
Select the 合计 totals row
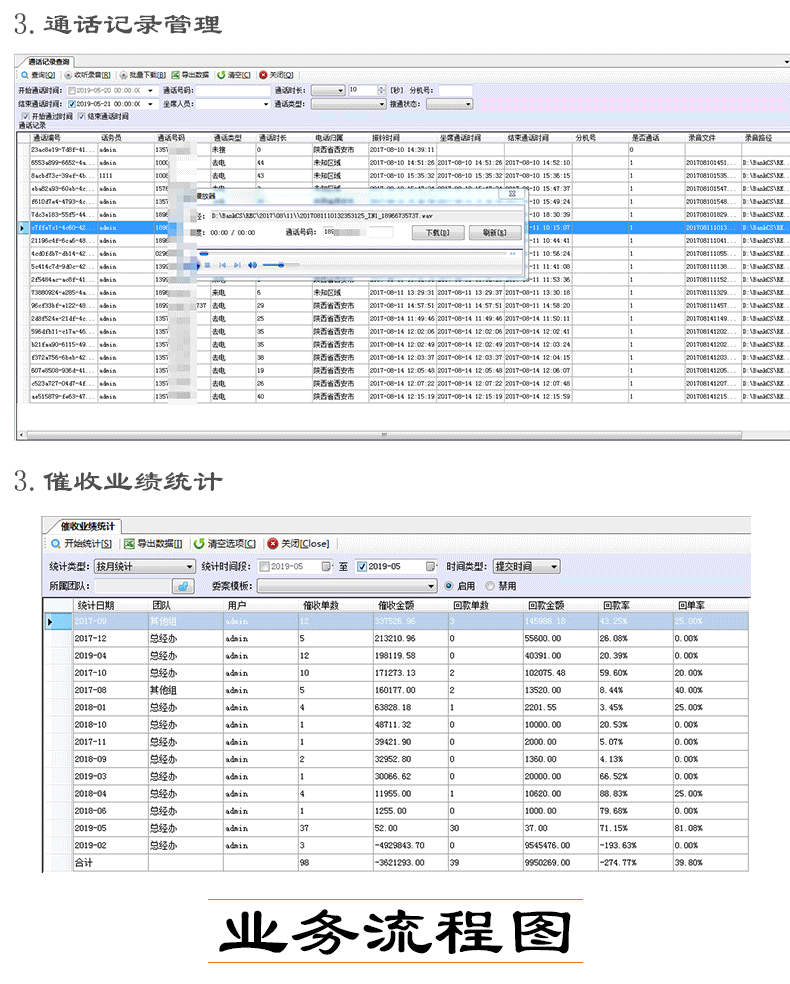click(x=396, y=863)
